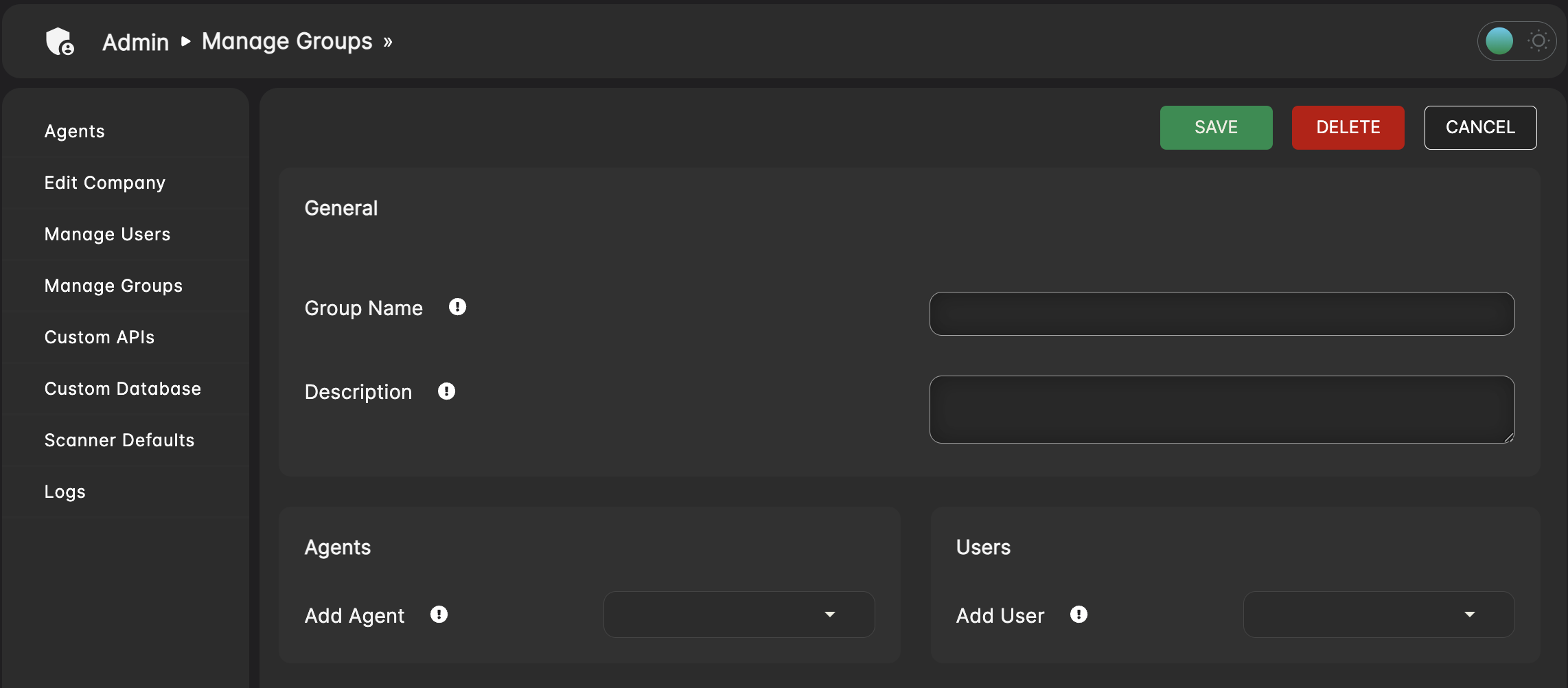This screenshot has height=688, width=1568.
Task: Click the triangle arrow after Admin breadcrumb
Action: pyautogui.click(x=185, y=42)
